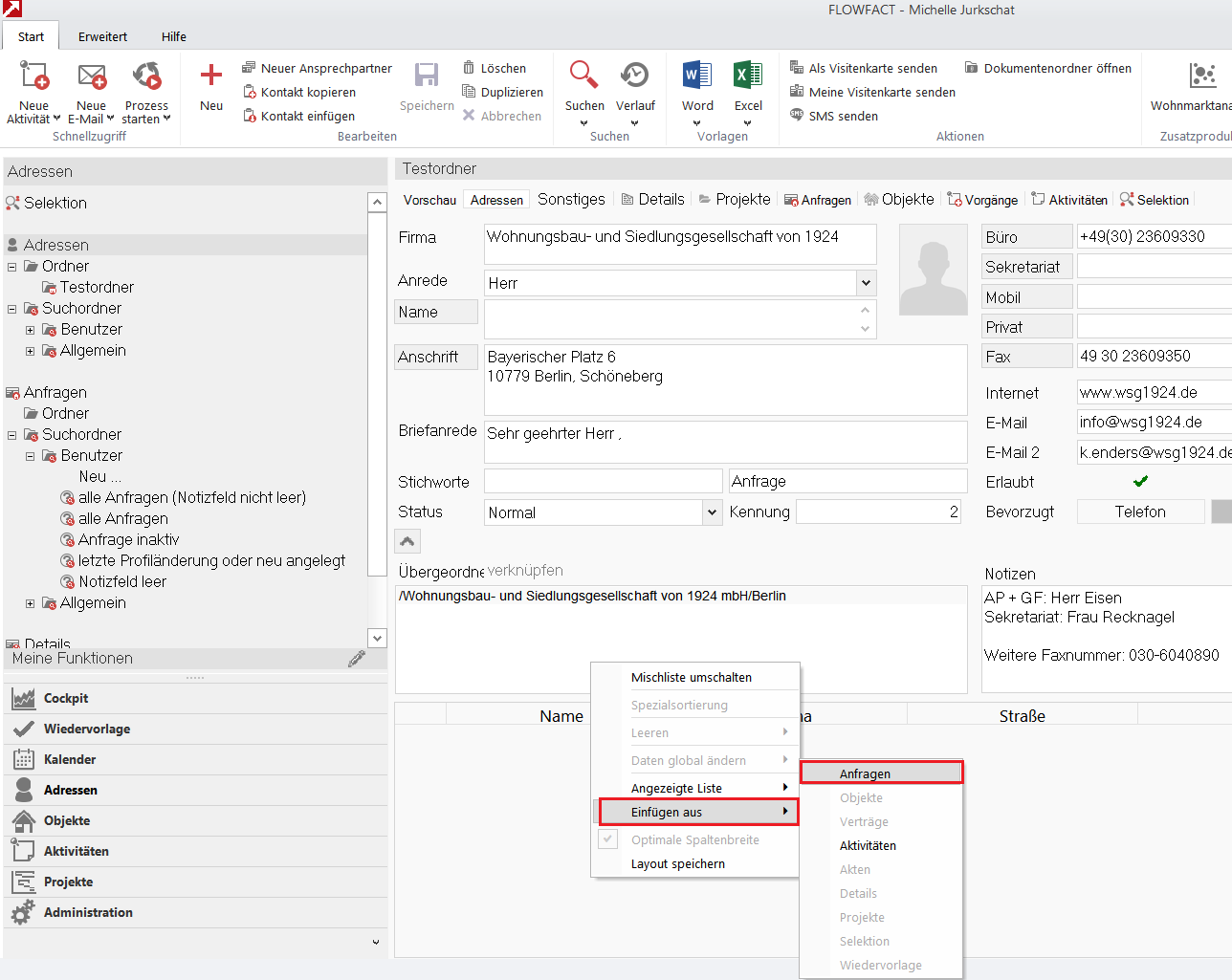This screenshot has height=980, width=1232.
Task: Click the contact photo placeholder
Action: tap(934, 271)
